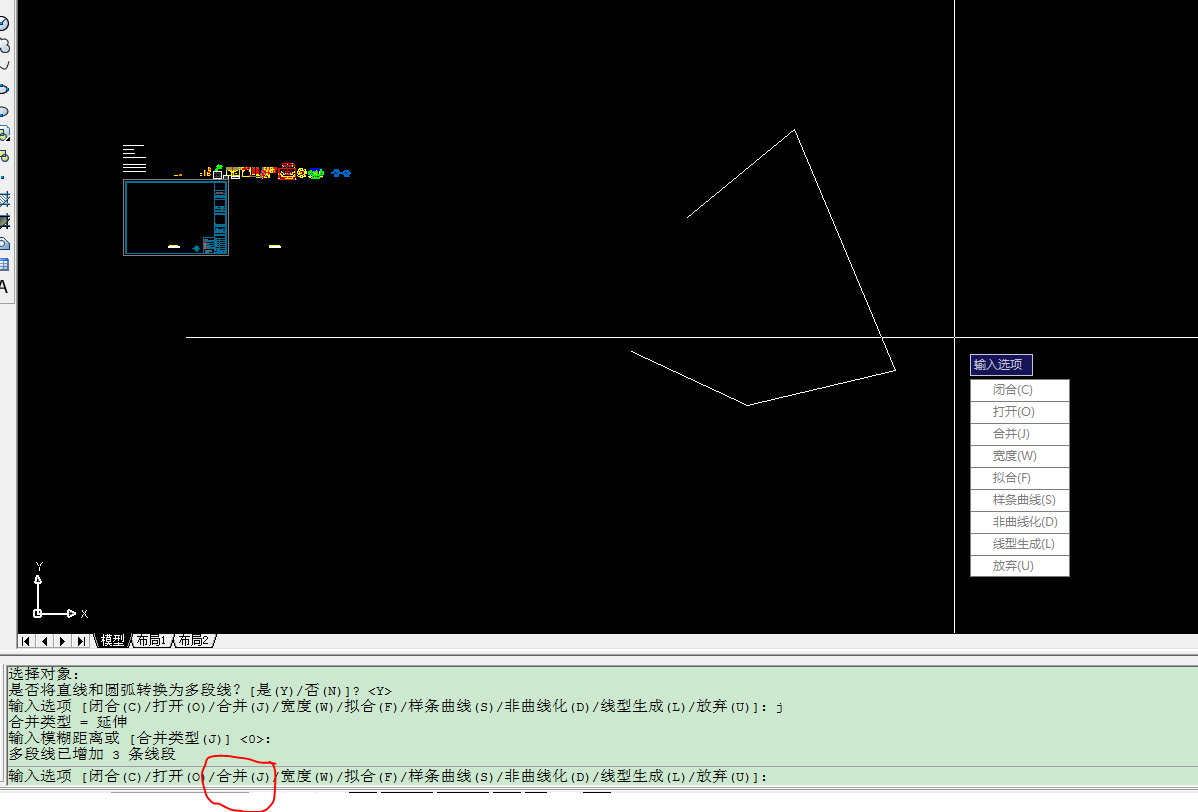The image size is (1198, 812).
Task: Select the white polyline in drawing
Action: pos(844,251)
